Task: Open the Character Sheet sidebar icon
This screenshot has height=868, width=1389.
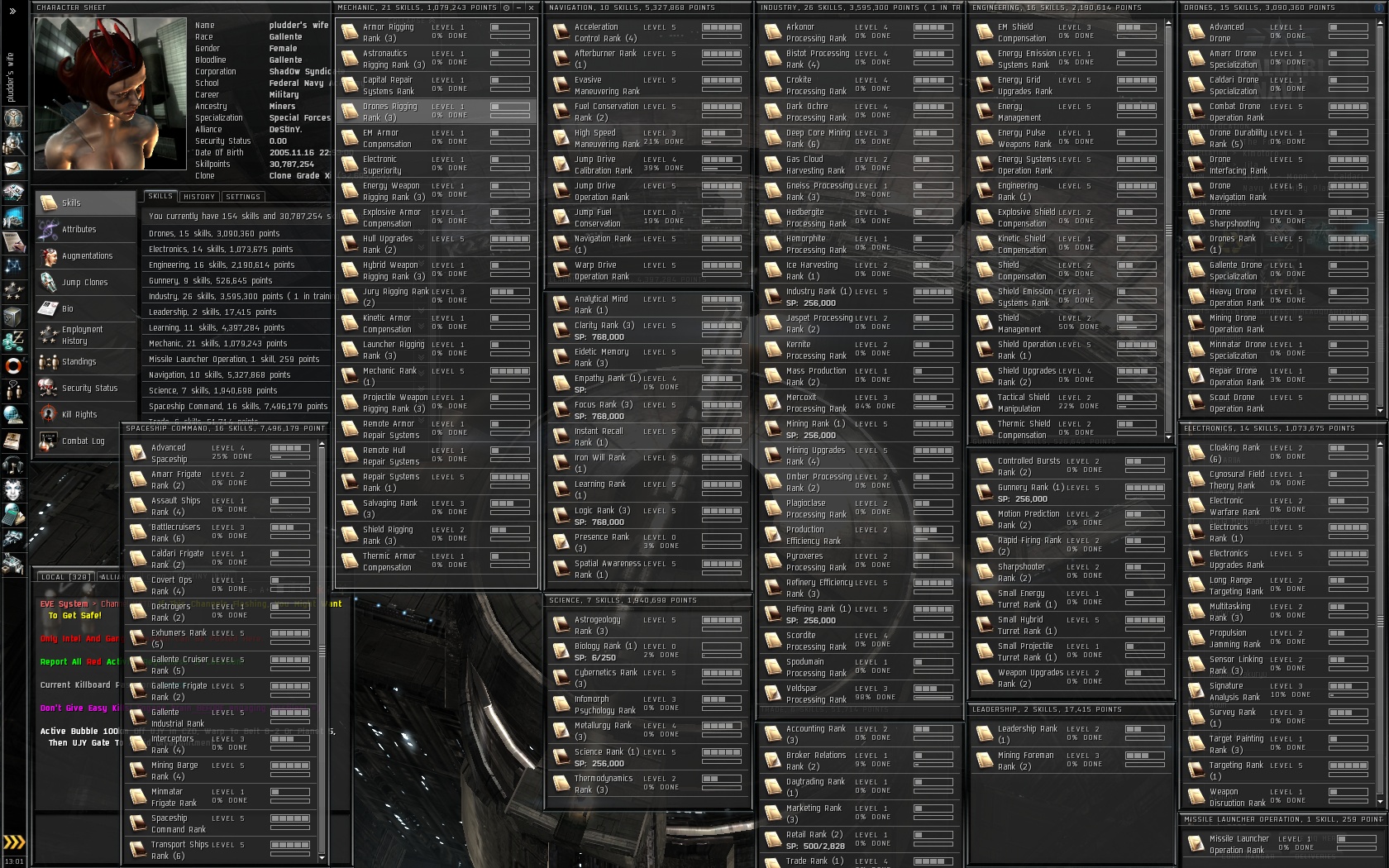Action: (x=13, y=117)
